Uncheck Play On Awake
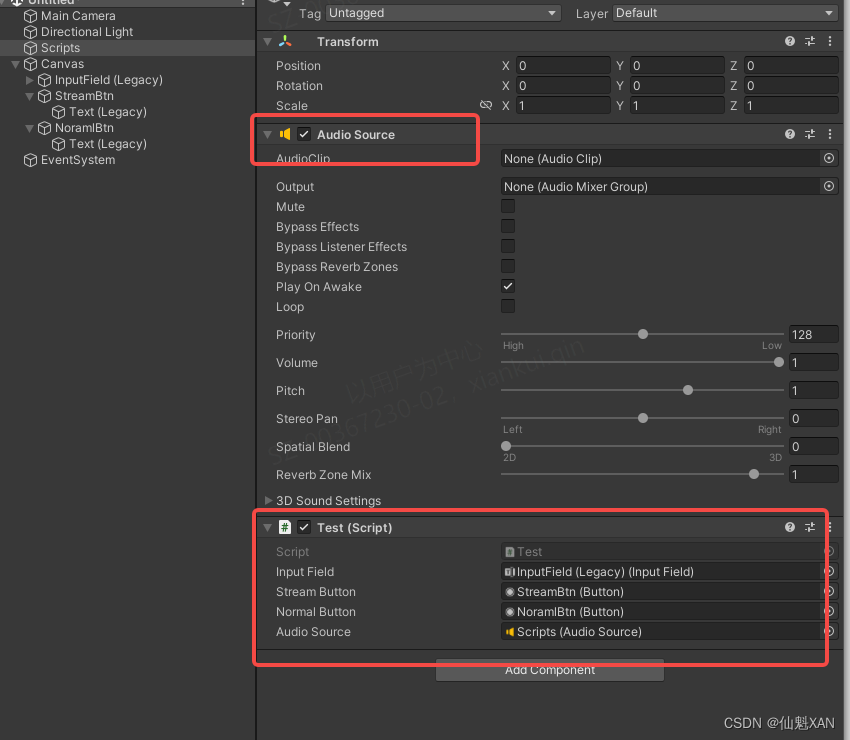This screenshot has height=740, width=850. pyautogui.click(x=508, y=286)
